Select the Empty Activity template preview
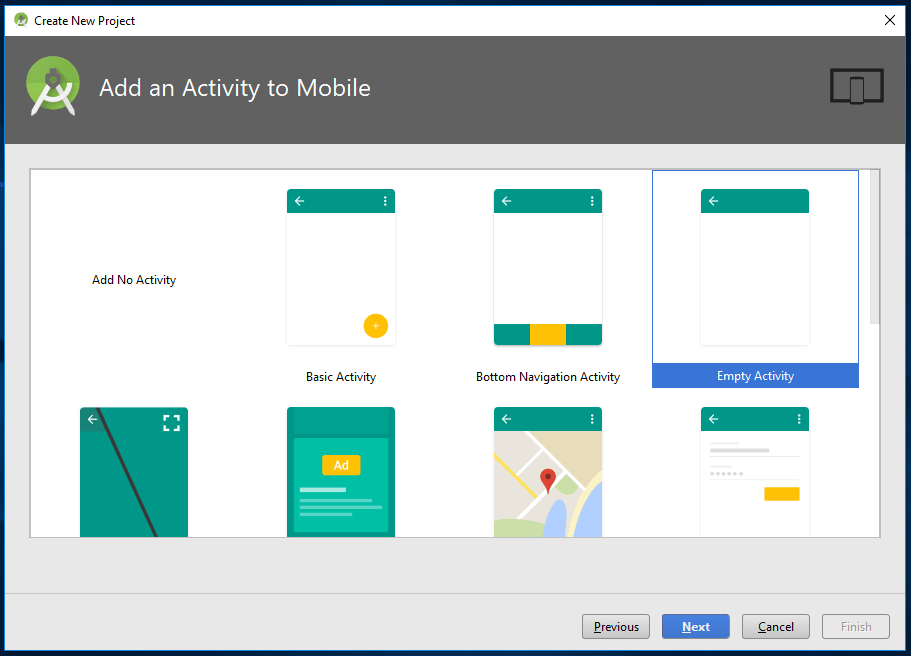The width and height of the screenshot is (911, 656). [x=755, y=268]
